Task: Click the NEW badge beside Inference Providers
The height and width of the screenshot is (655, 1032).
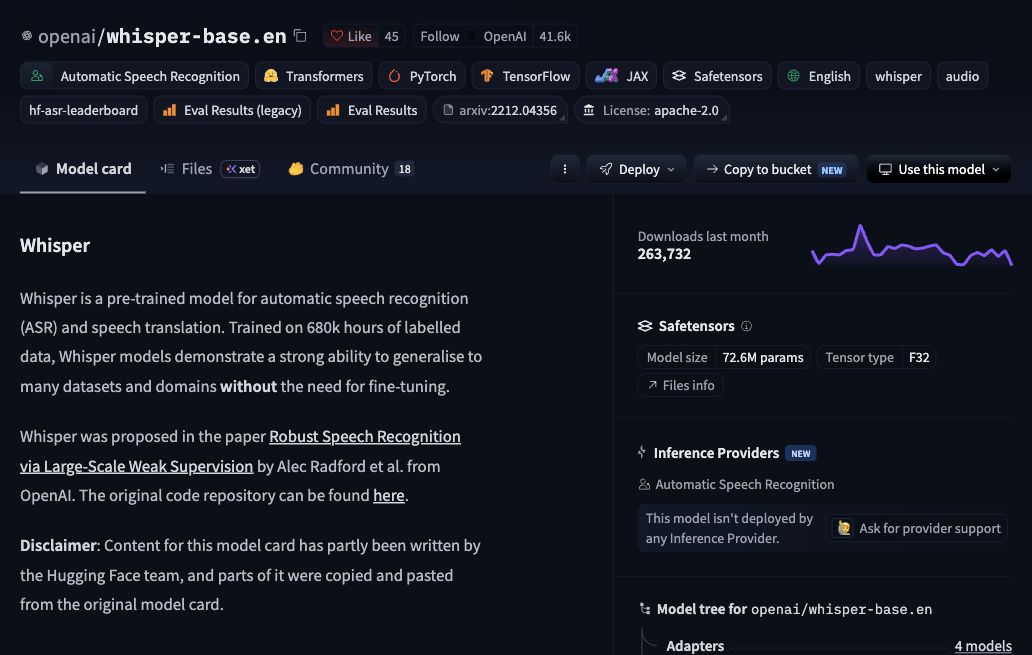Action: (800, 454)
